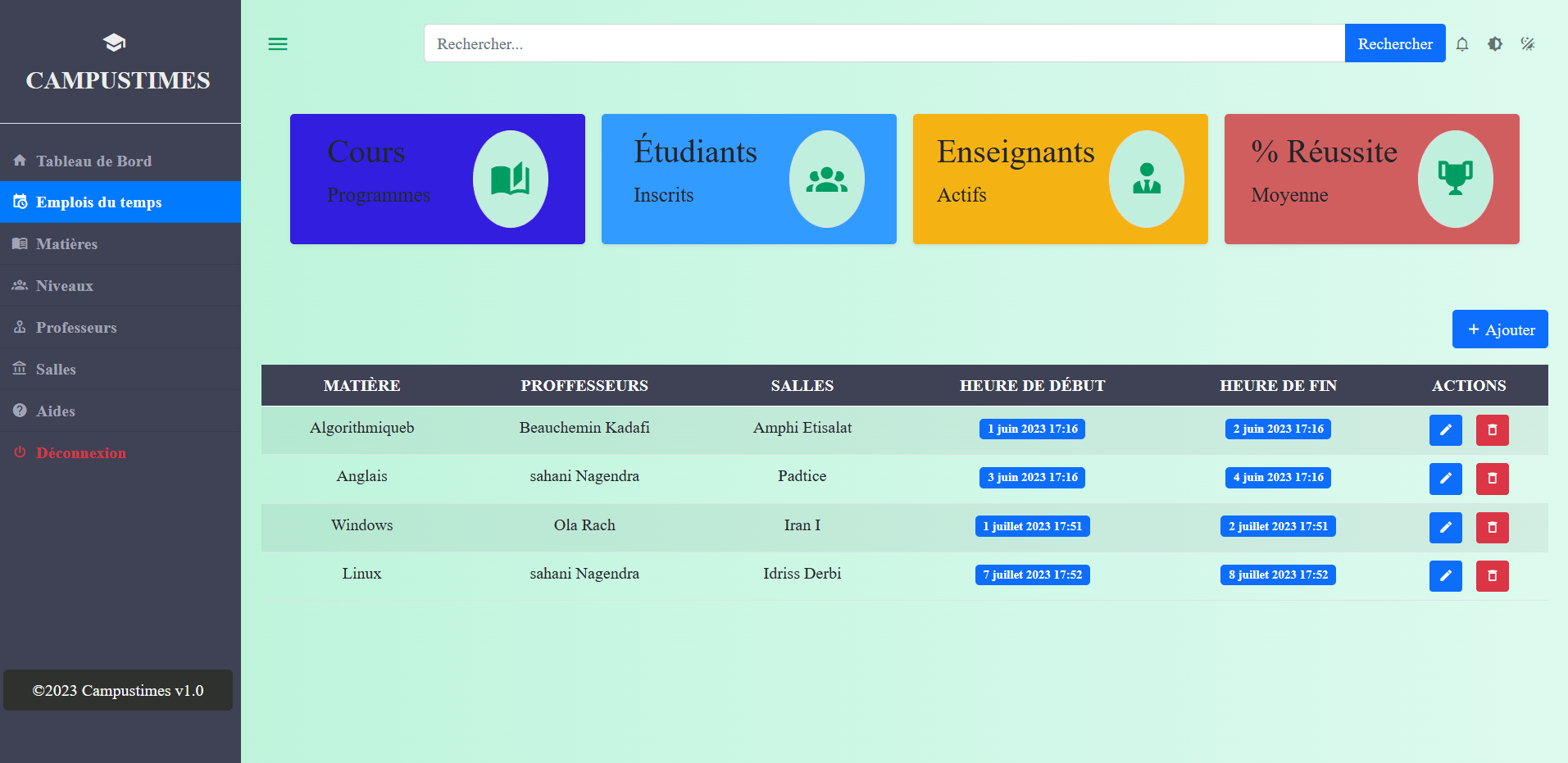Open the notifications bell icon
1568x763 pixels.
coord(1462,44)
